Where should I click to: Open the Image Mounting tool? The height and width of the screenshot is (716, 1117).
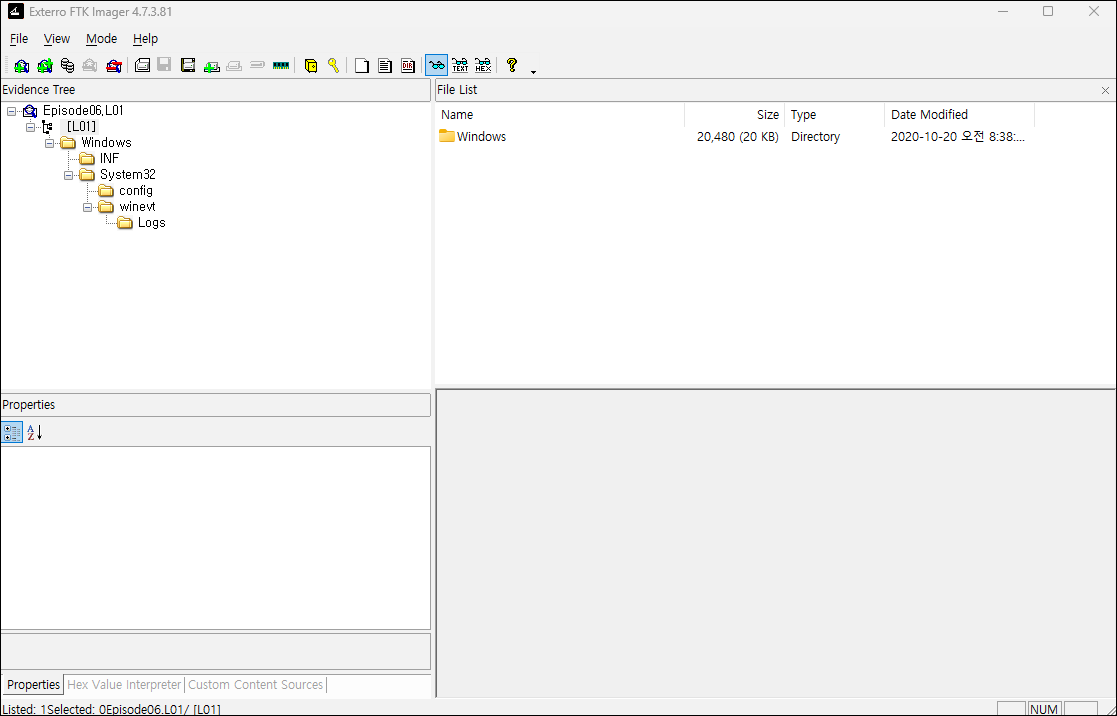67,66
